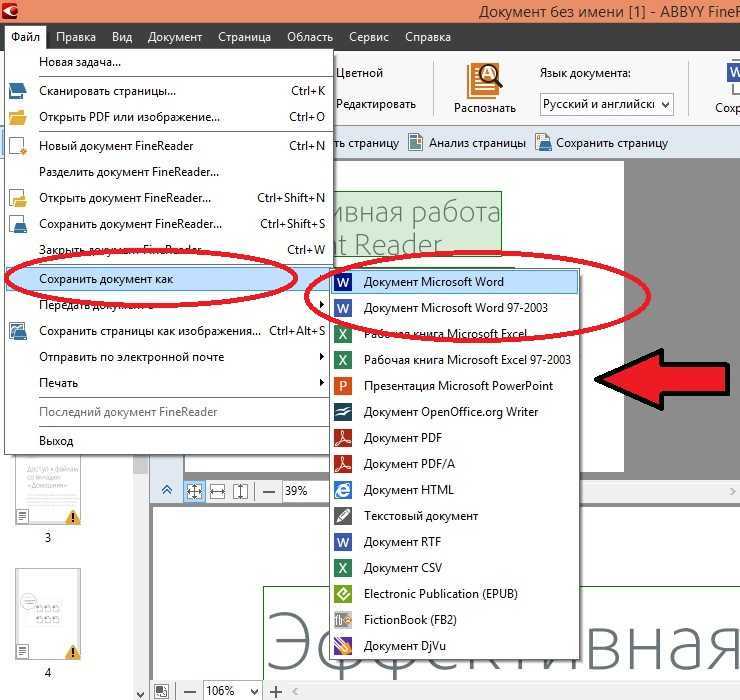Click the 39% zoom value field
The width and height of the screenshot is (740, 700).
305,491
